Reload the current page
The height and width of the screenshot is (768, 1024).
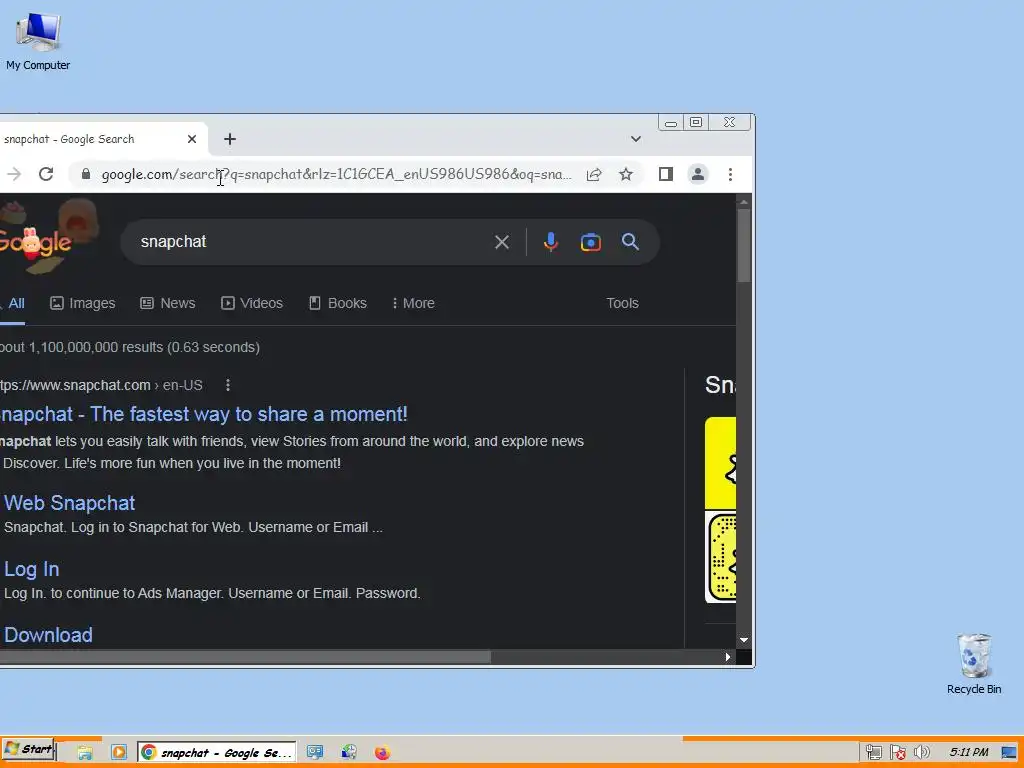[46, 174]
